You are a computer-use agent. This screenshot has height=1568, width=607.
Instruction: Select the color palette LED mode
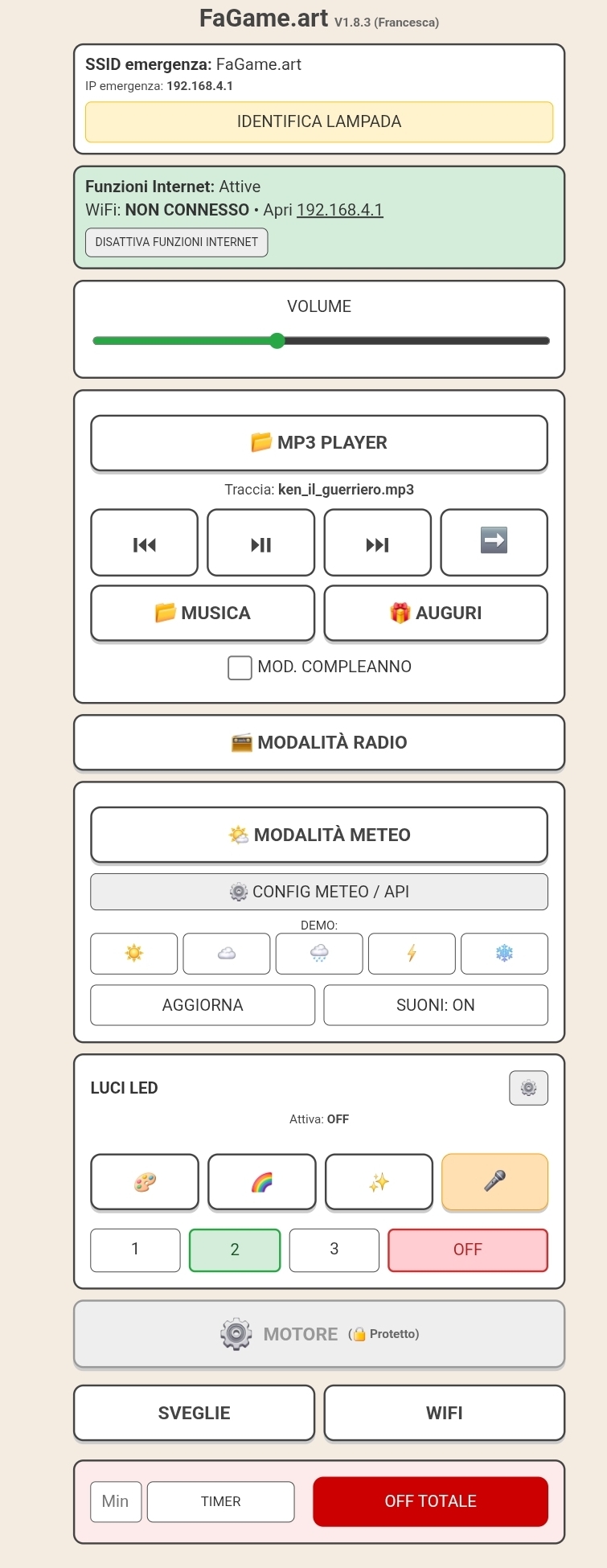[145, 1182]
